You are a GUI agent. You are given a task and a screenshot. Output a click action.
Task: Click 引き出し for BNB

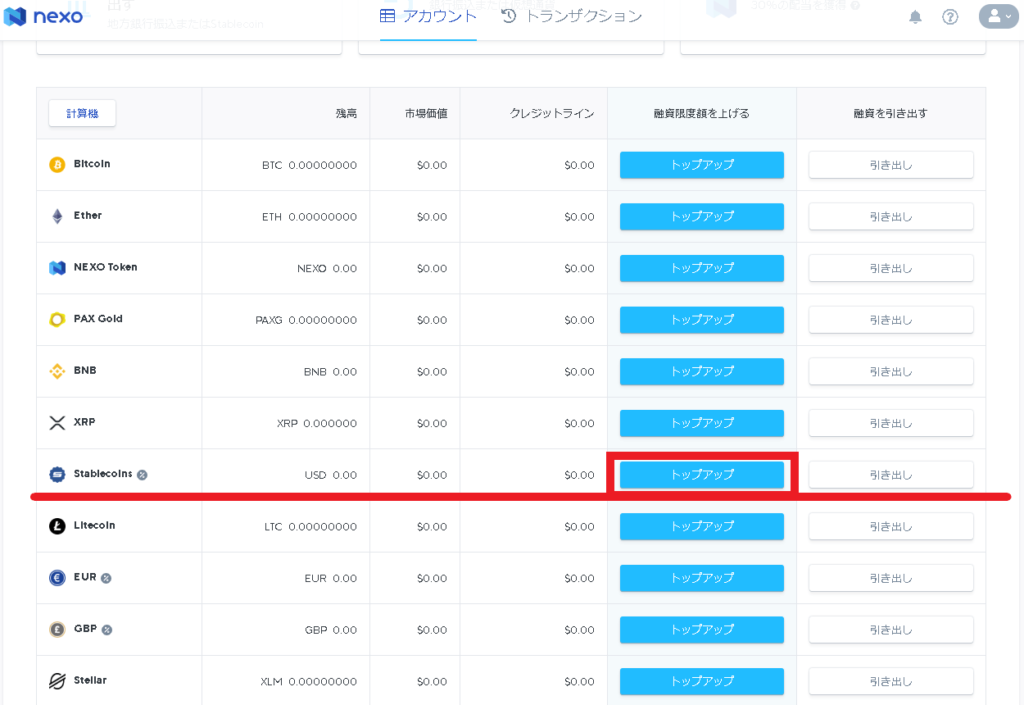[891, 371]
